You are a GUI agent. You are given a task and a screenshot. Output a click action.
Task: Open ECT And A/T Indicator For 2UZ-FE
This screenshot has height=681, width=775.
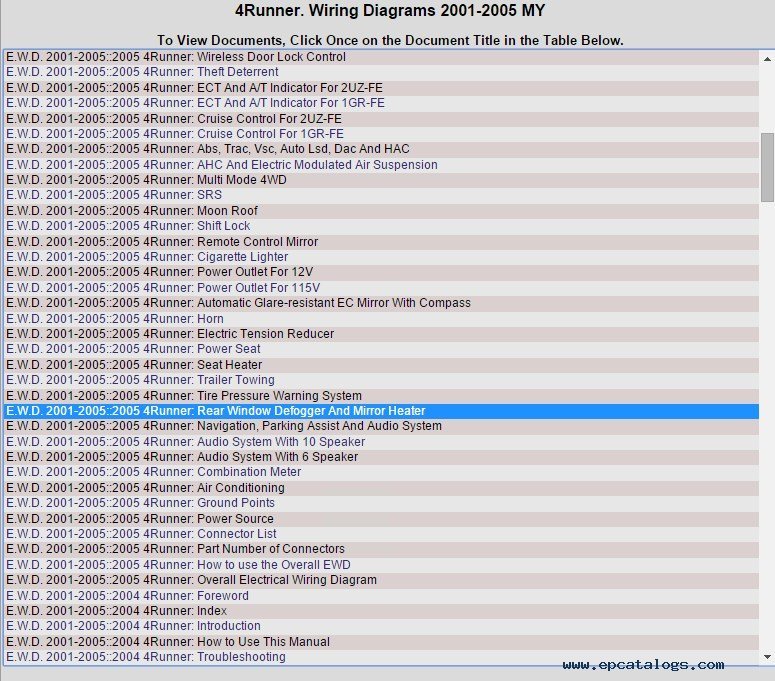point(381,88)
